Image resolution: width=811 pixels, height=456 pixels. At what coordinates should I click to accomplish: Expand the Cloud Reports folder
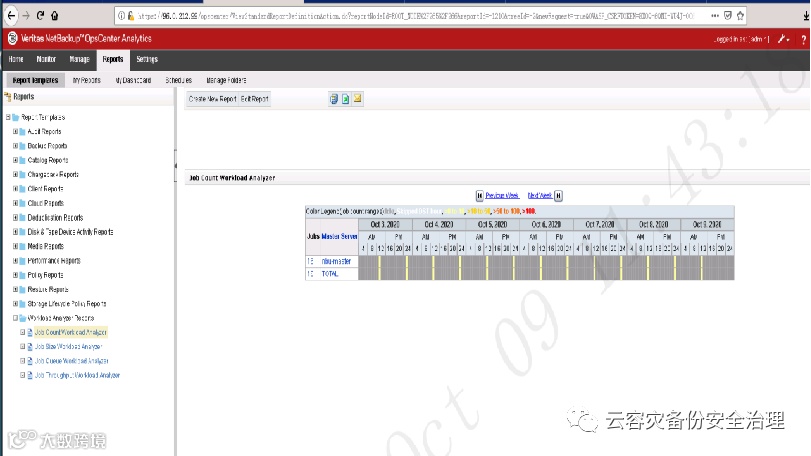[x=16, y=203]
